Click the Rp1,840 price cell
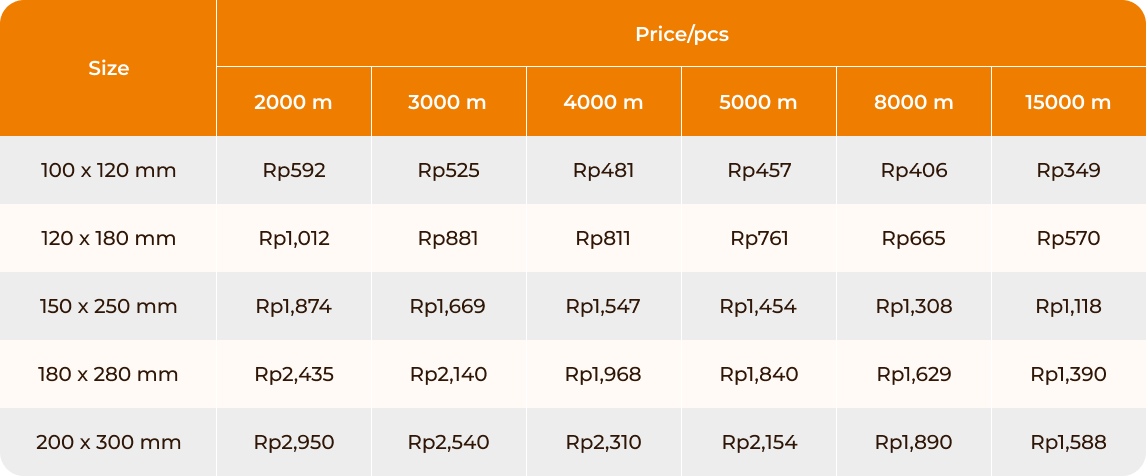 pyautogui.click(x=759, y=374)
